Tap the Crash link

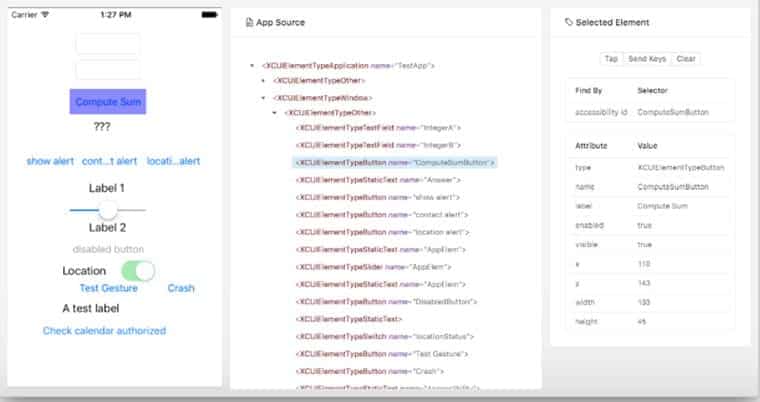tap(181, 288)
